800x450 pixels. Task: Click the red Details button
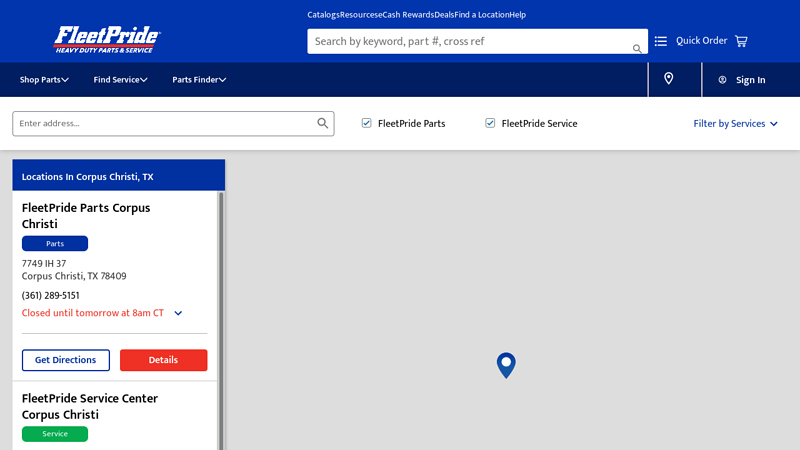coord(163,360)
